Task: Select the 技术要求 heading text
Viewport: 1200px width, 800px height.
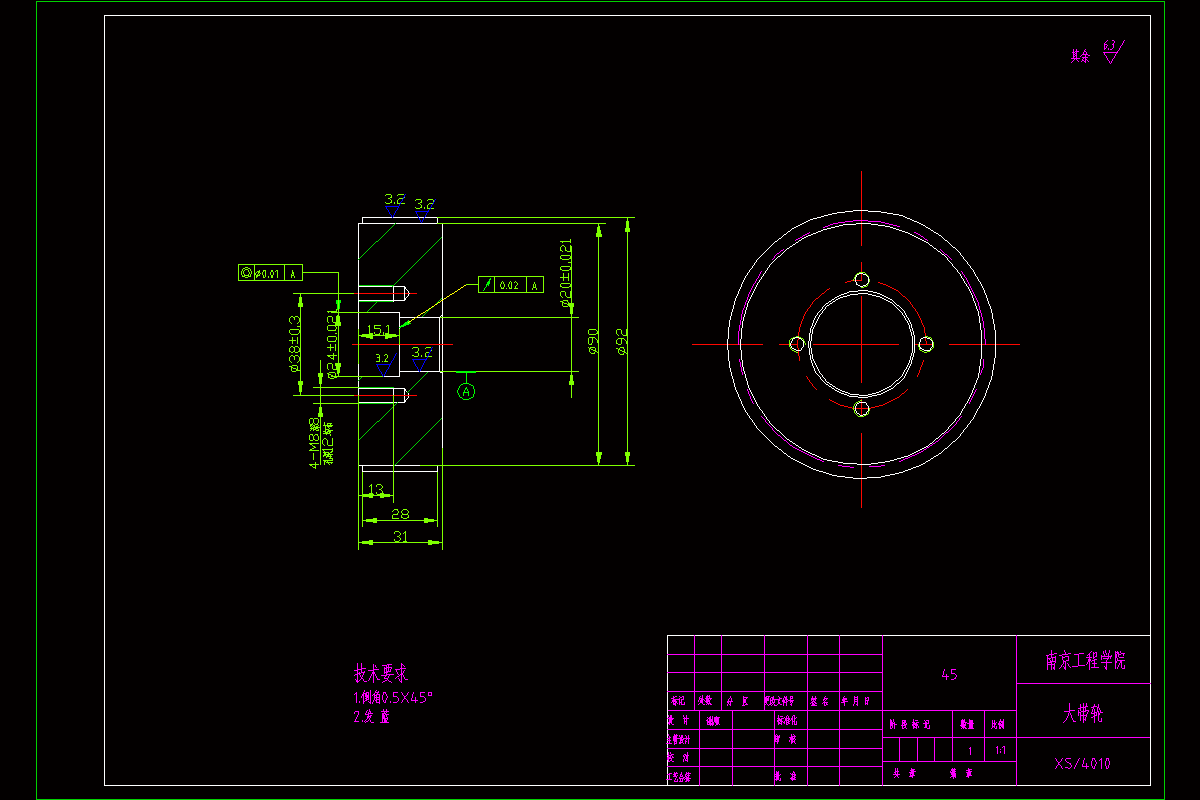Action: (x=380, y=674)
